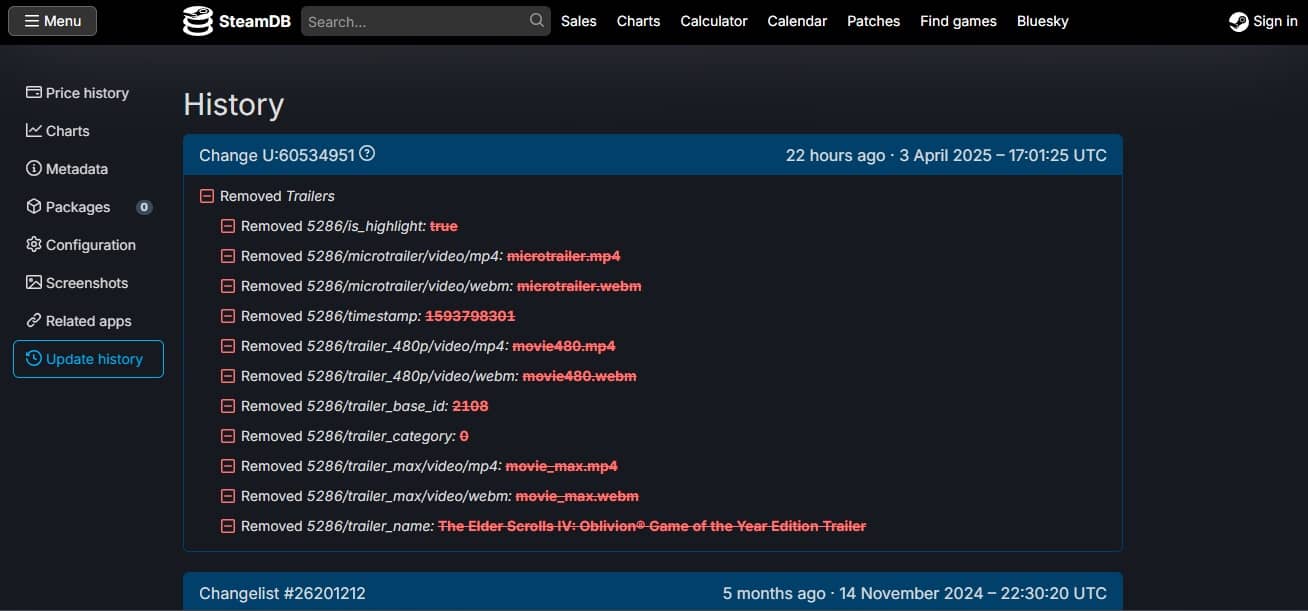The height and width of the screenshot is (611, 1308).
Task: Click minus icon for microtrailer mp4 row
Action: pos(228,256)
